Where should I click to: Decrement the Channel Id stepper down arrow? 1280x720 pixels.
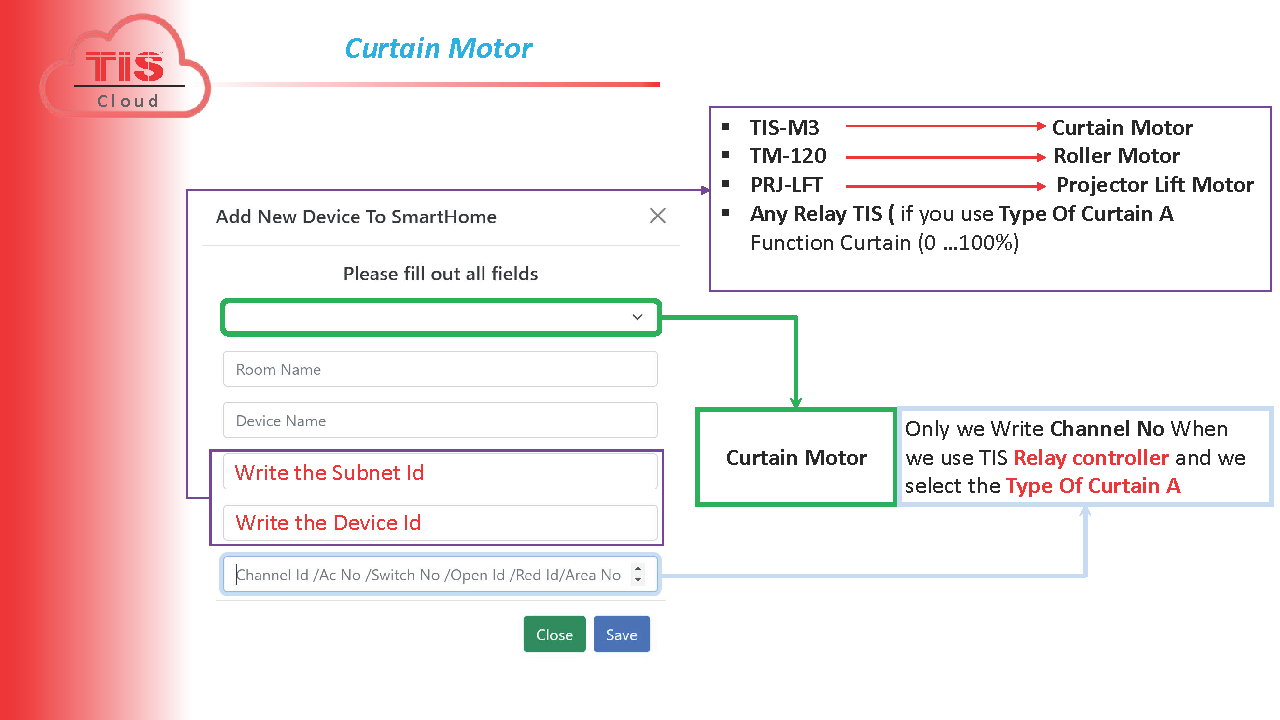click(x=639, y=581)
